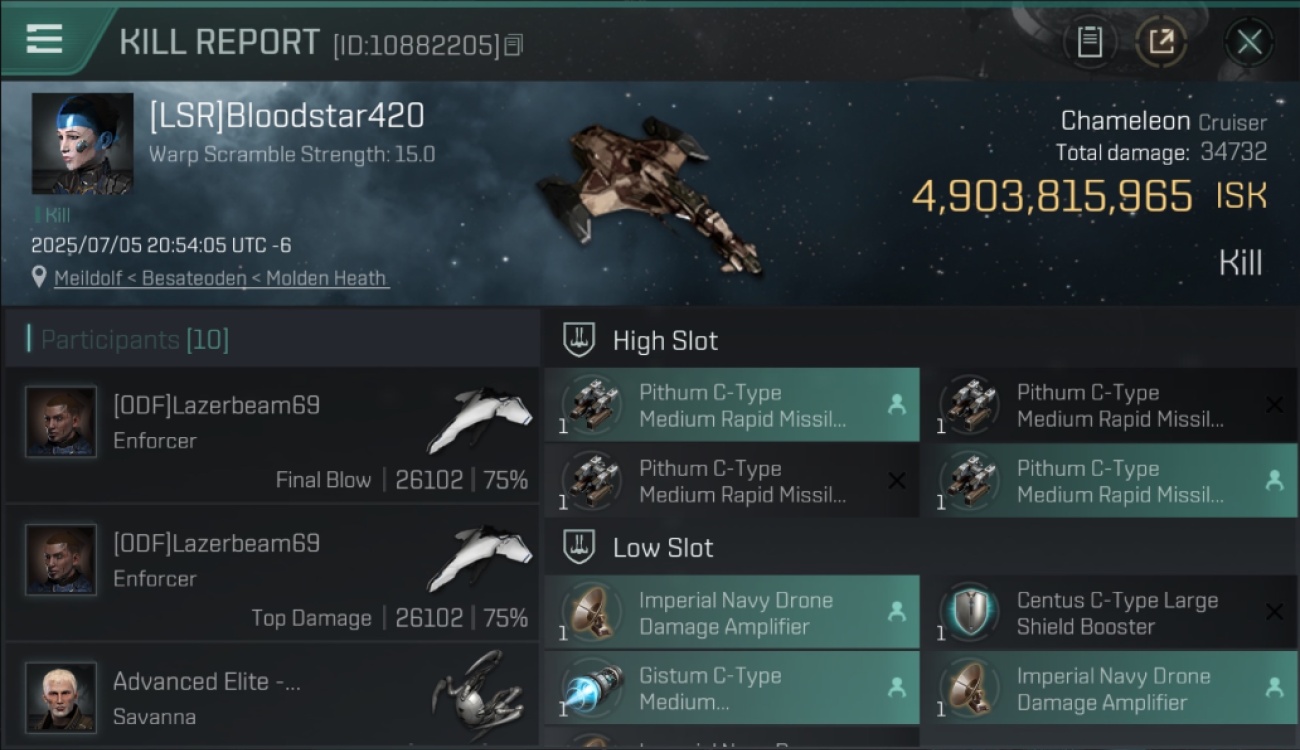
Task: Close the kill report window
Action: pyautogui.click(x=1249, y=42)
